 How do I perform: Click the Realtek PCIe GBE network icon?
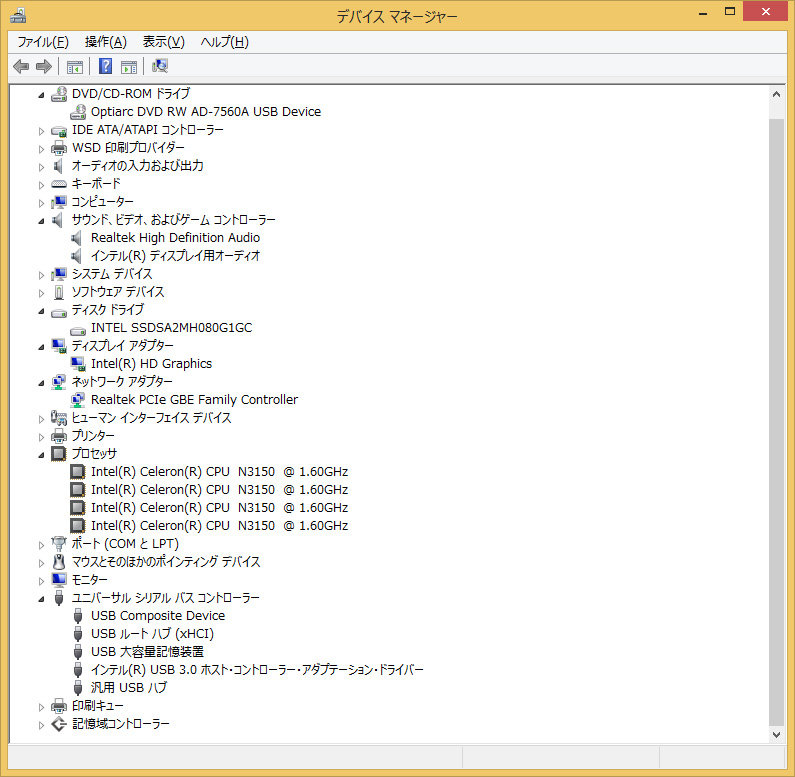coord(78,400)
